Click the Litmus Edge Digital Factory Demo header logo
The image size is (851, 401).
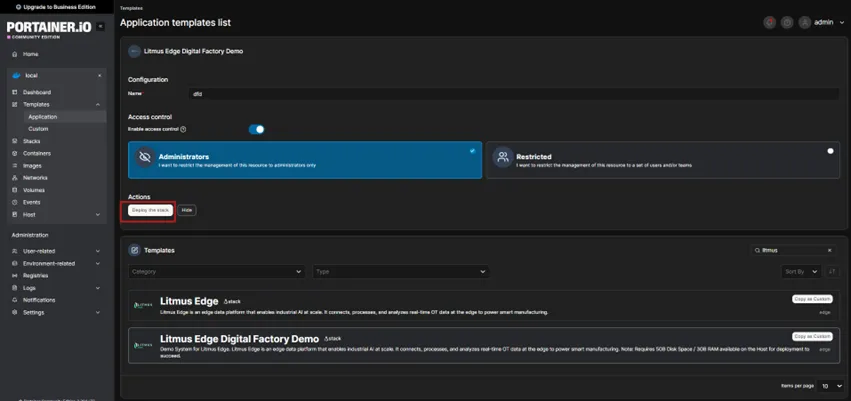pos(134,51)
